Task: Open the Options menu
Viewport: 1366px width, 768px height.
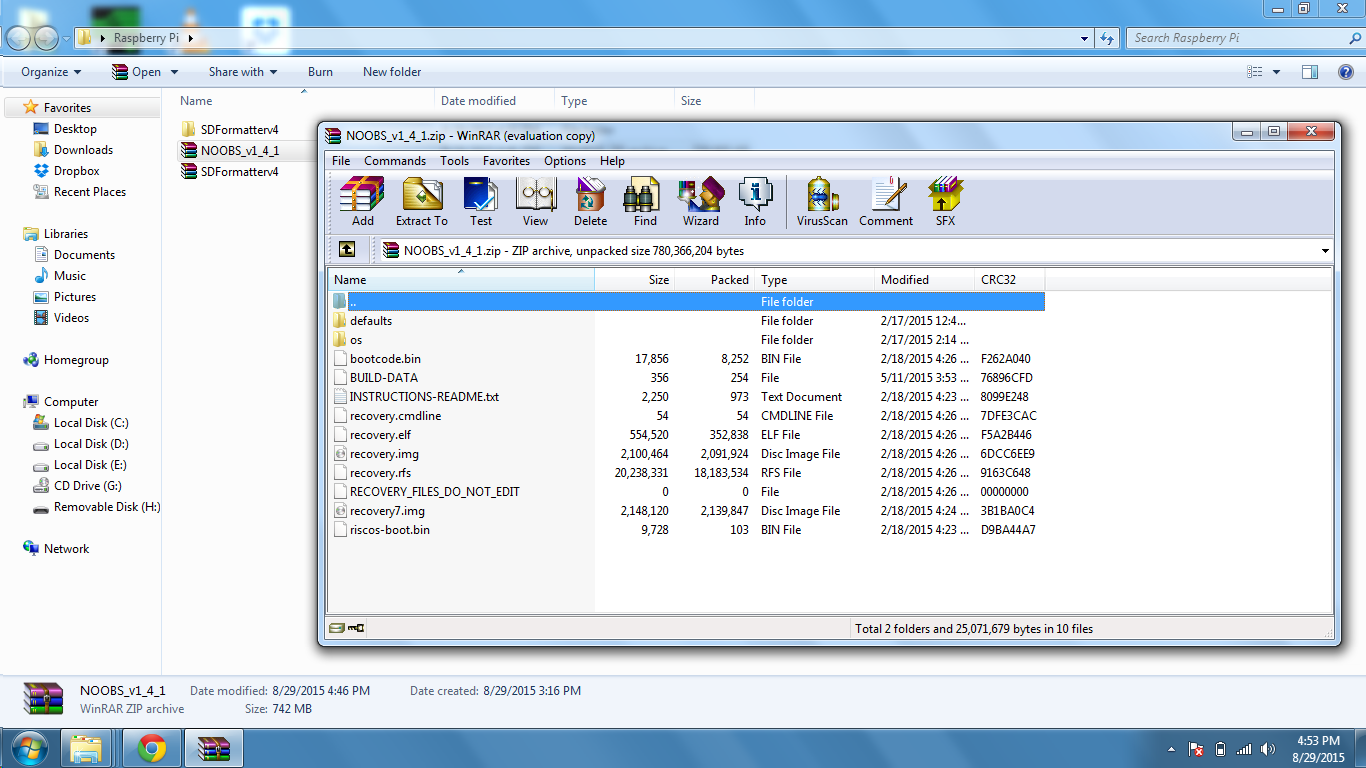Action: point(565,161)
